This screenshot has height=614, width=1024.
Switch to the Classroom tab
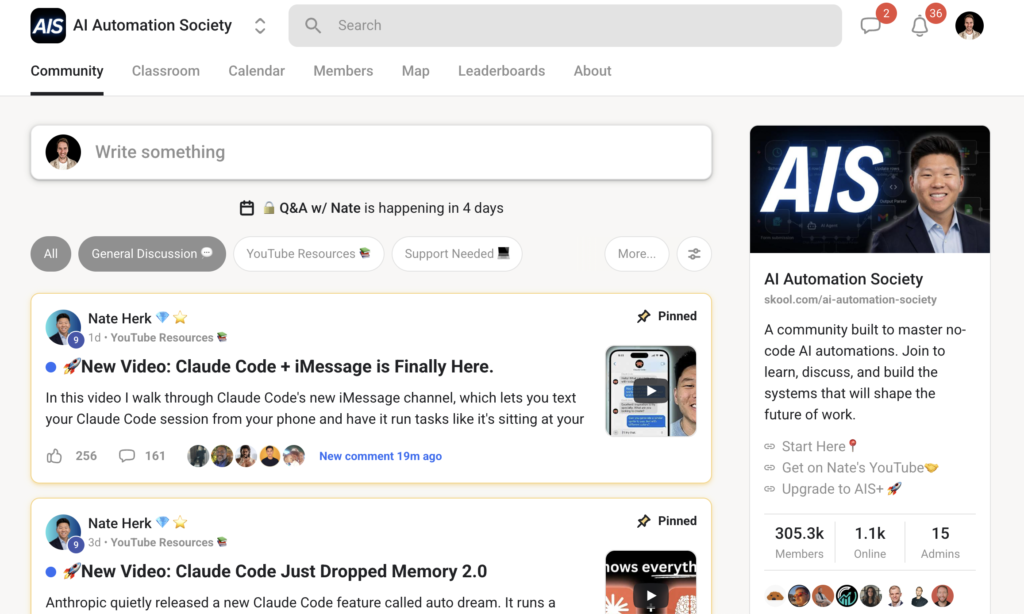[166, 71]
